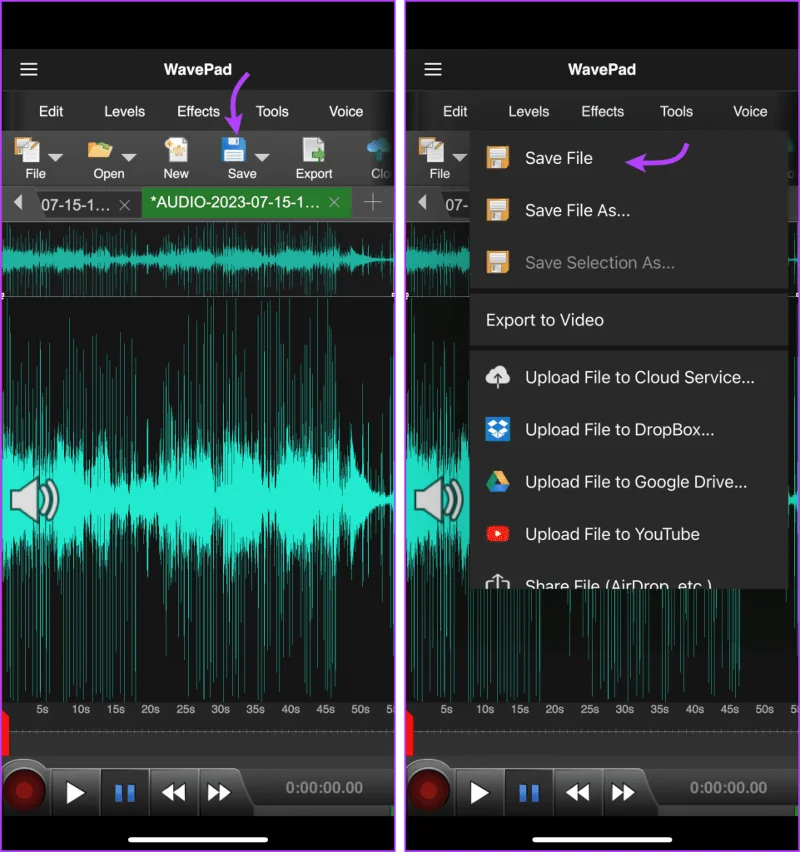Select Save File As... menu entry

629,210
